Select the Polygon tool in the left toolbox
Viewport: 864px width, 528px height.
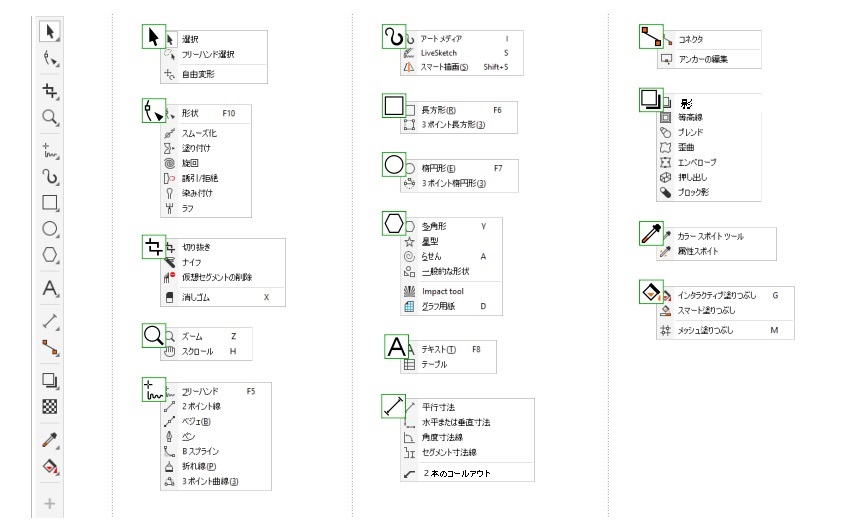pyautogui.click(x=50, y=255)
